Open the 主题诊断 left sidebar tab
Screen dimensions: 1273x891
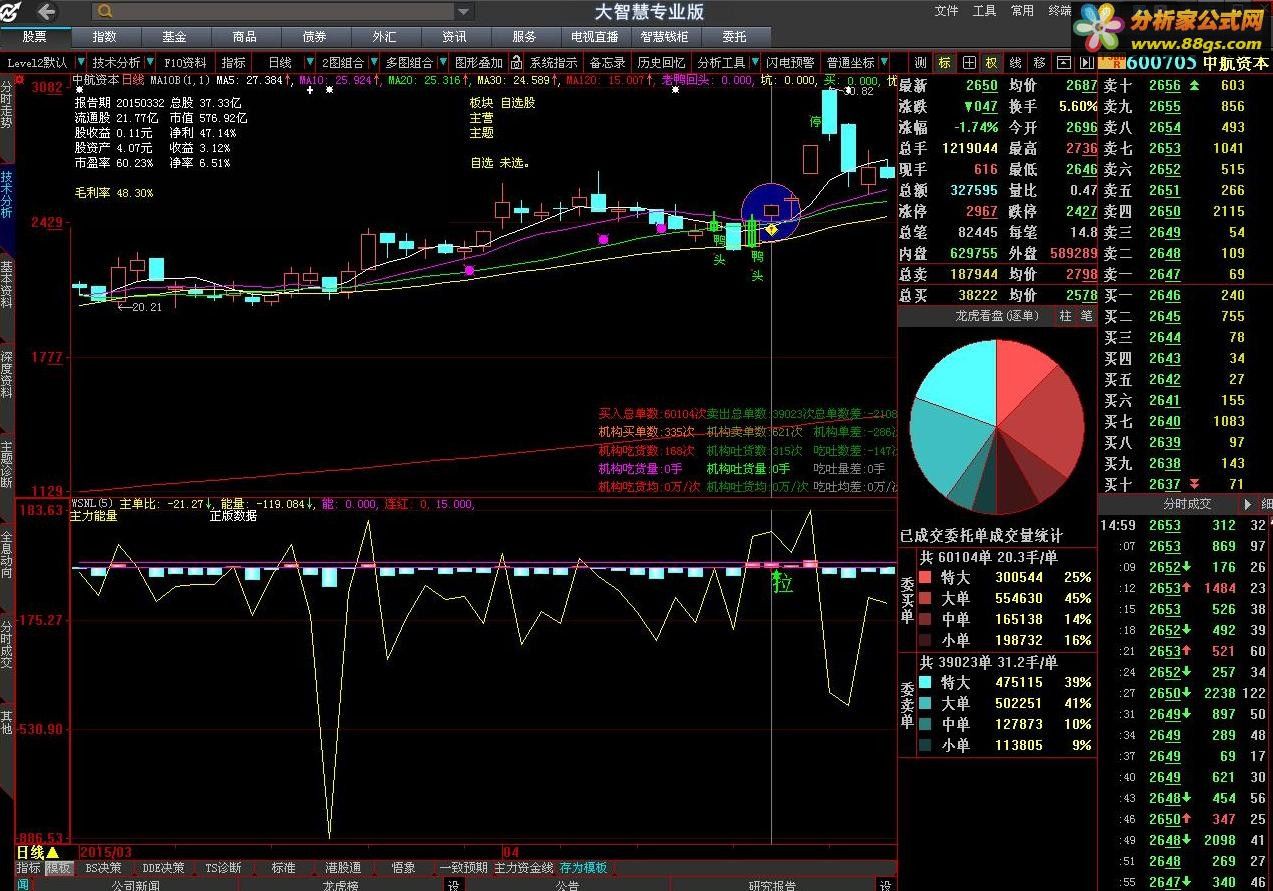(7, 465)
